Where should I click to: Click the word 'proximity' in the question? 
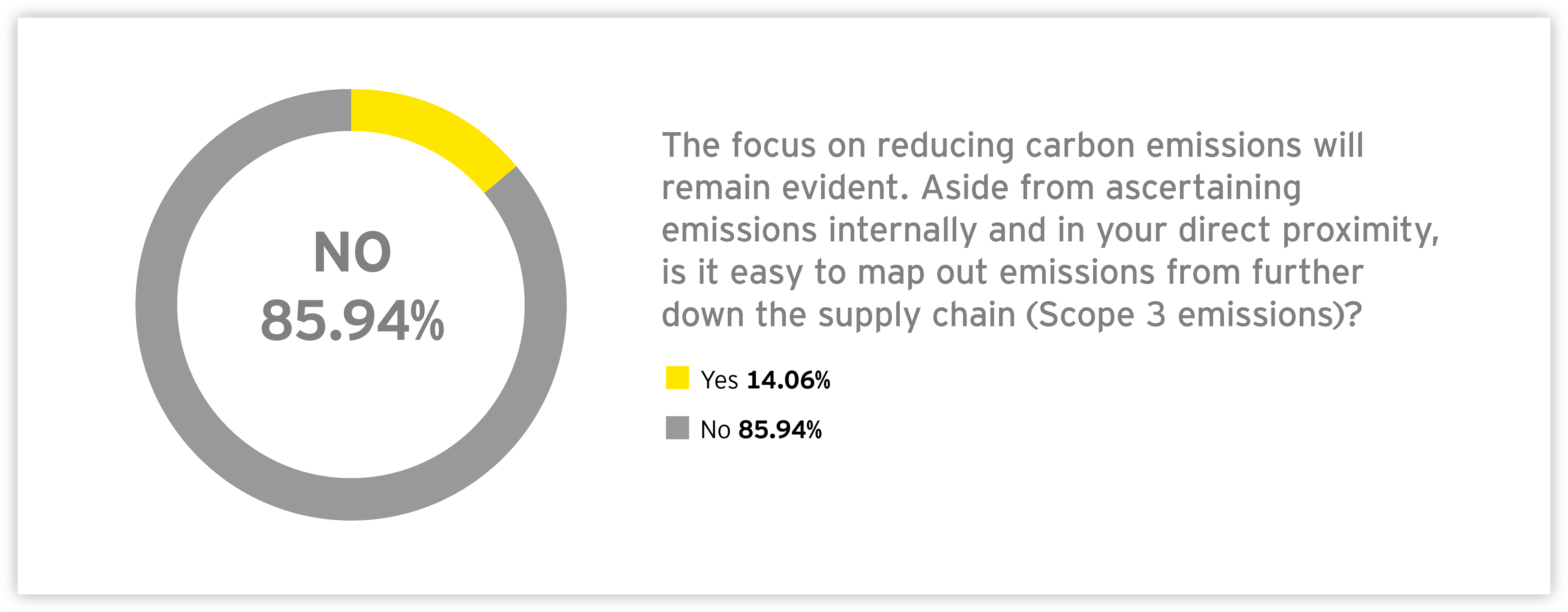1359,231
